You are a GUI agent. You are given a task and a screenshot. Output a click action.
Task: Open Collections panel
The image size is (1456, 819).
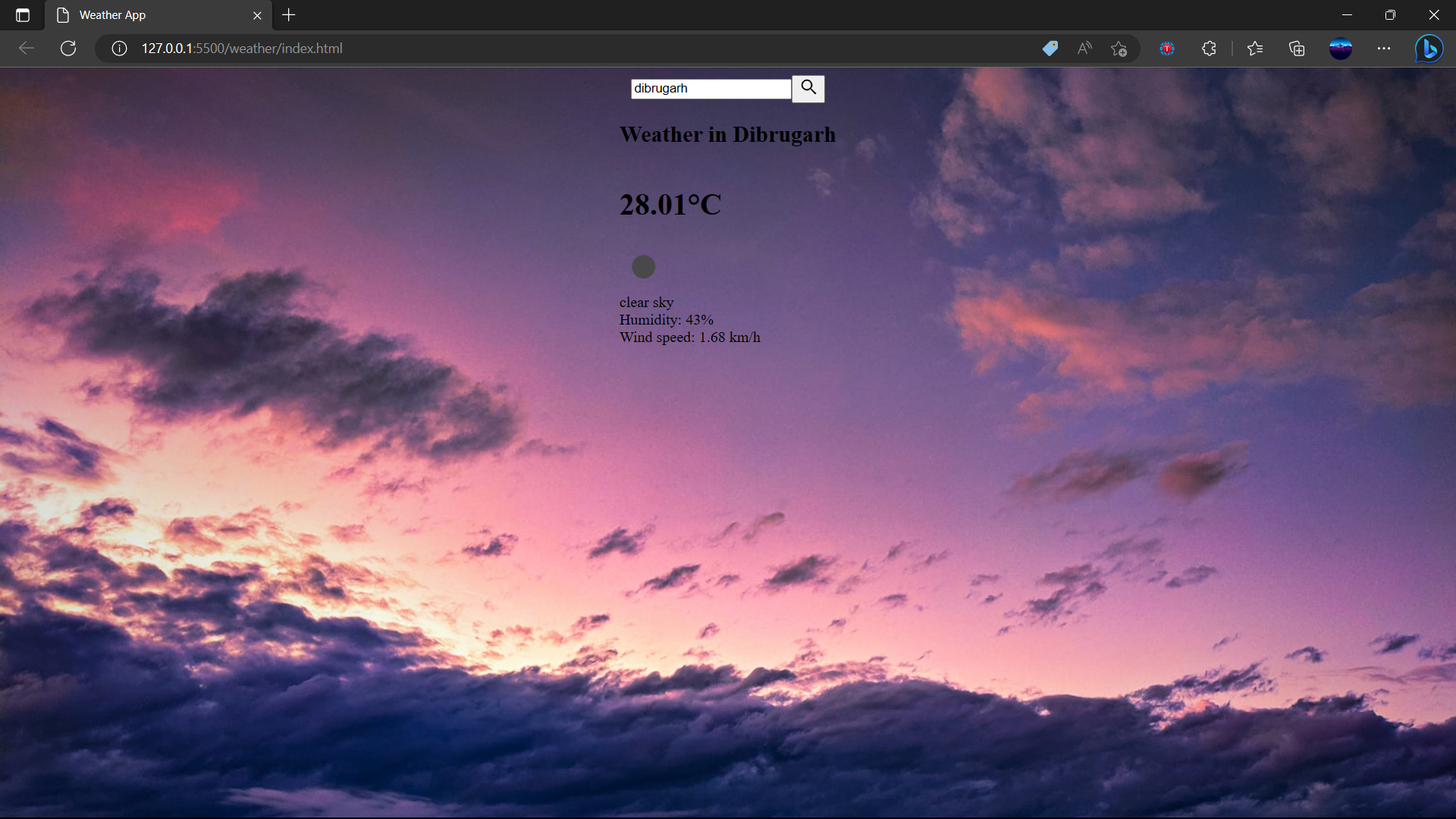coord(1297,49)
